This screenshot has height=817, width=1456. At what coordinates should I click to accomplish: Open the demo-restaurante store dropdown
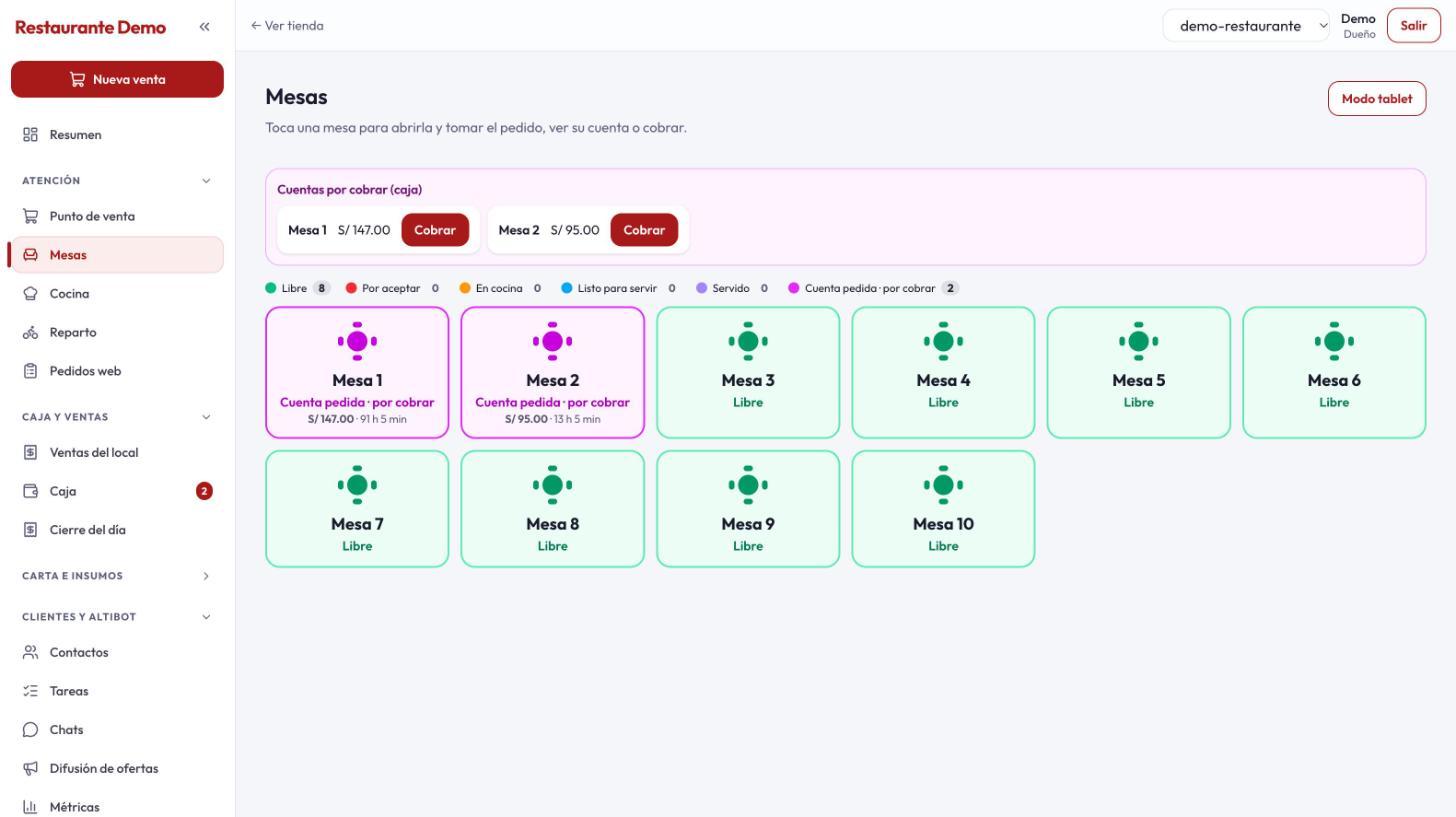[x=1246, y=26]
